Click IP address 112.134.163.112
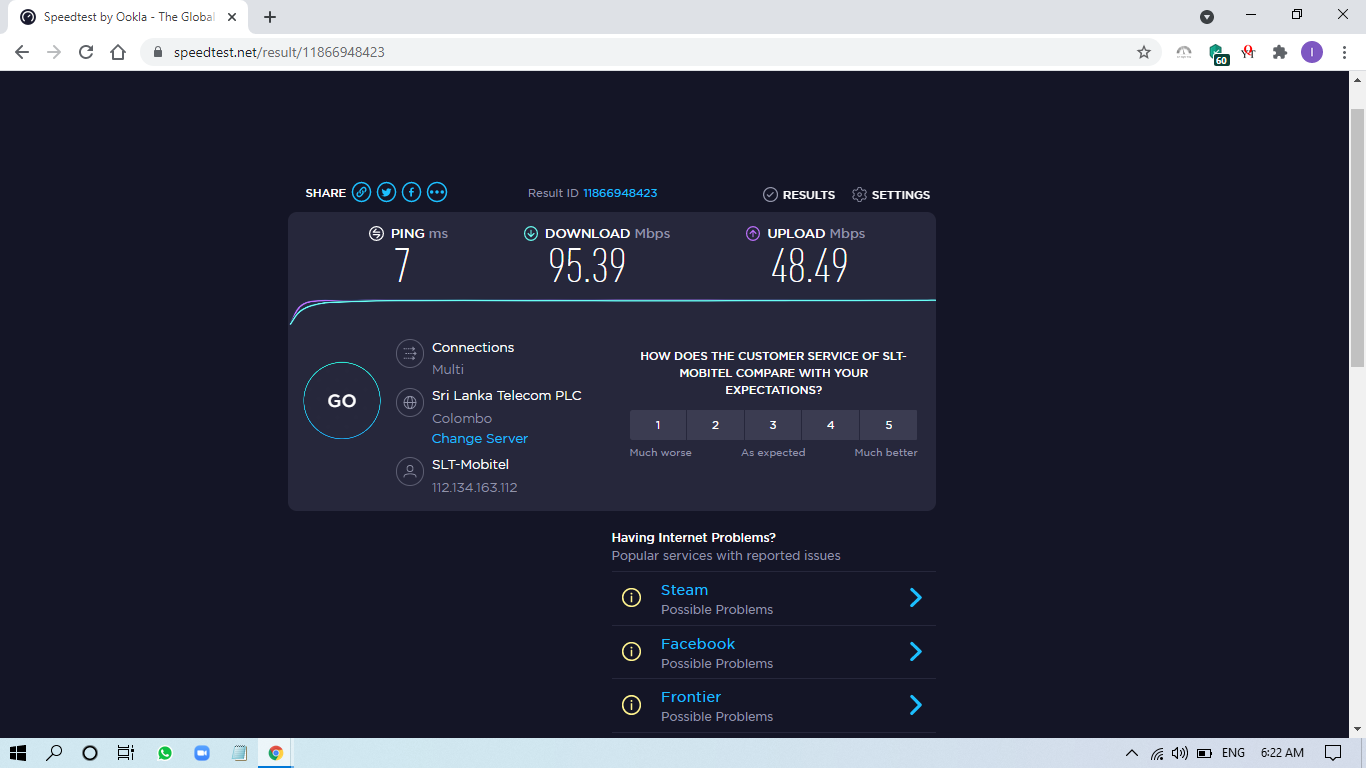This screenshot has height=768, width=1366. pyautogui.click(x=474, y=488)
